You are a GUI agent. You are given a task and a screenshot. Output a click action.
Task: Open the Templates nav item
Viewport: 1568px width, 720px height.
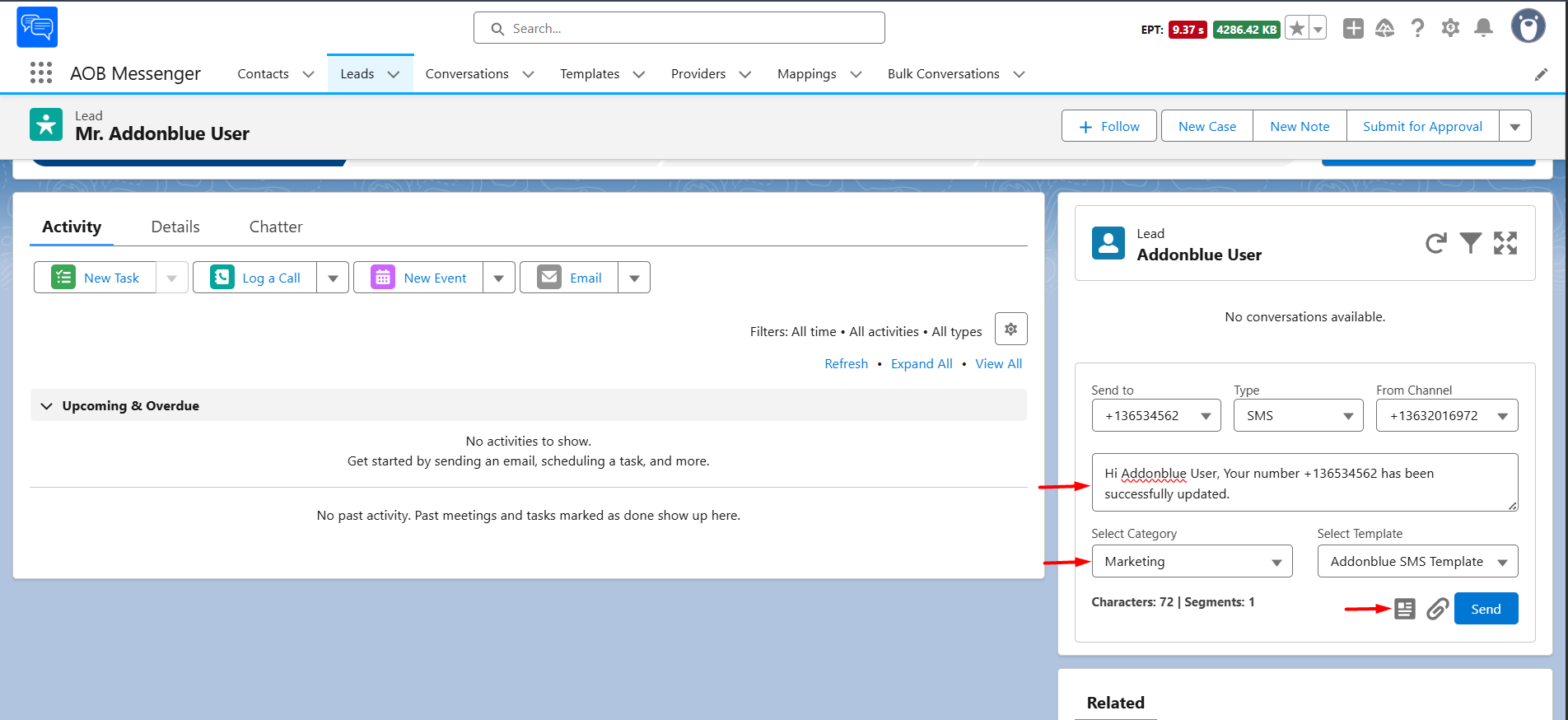590,73
